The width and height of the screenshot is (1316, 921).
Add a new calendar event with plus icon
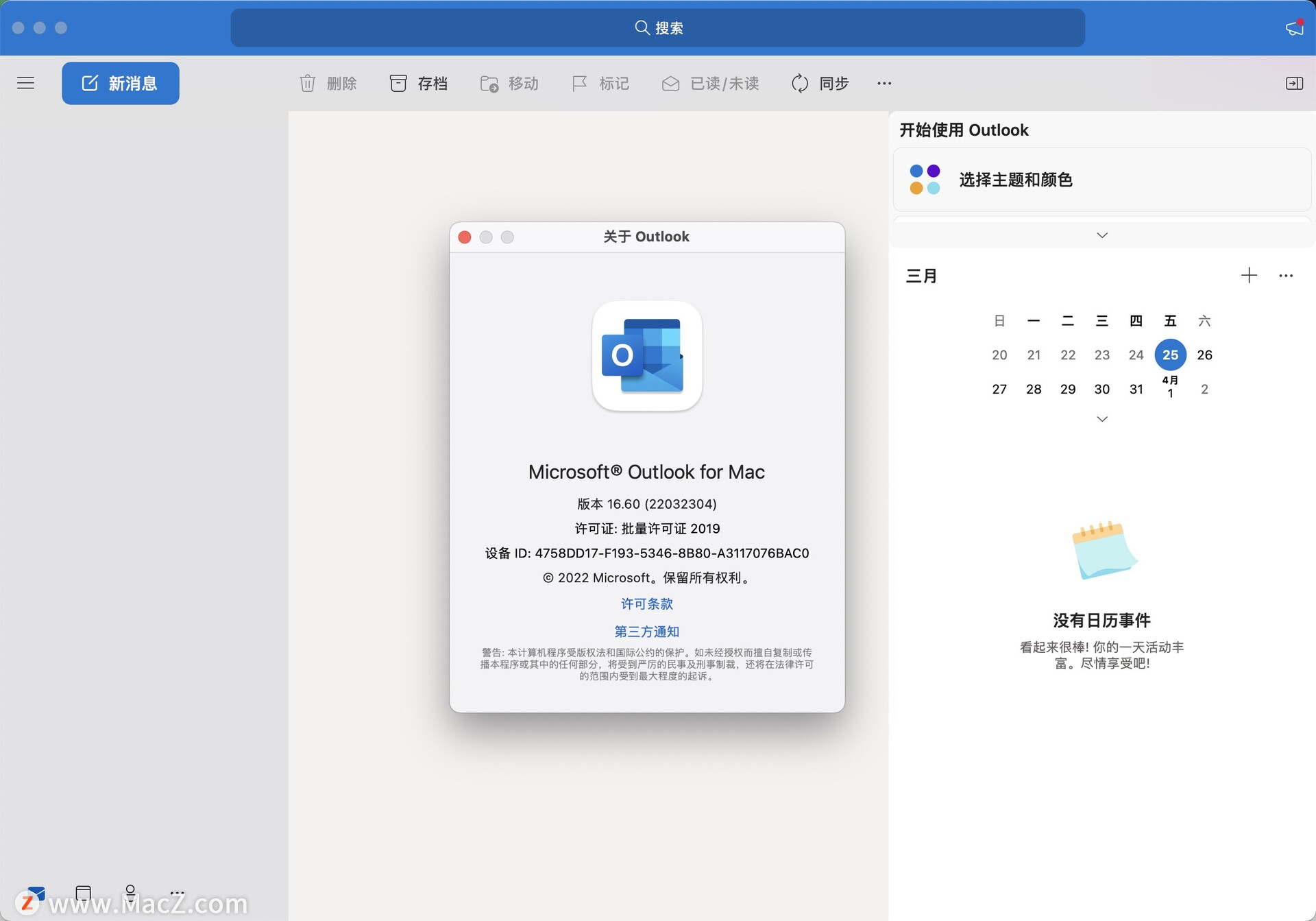(x=1249, y=275)
